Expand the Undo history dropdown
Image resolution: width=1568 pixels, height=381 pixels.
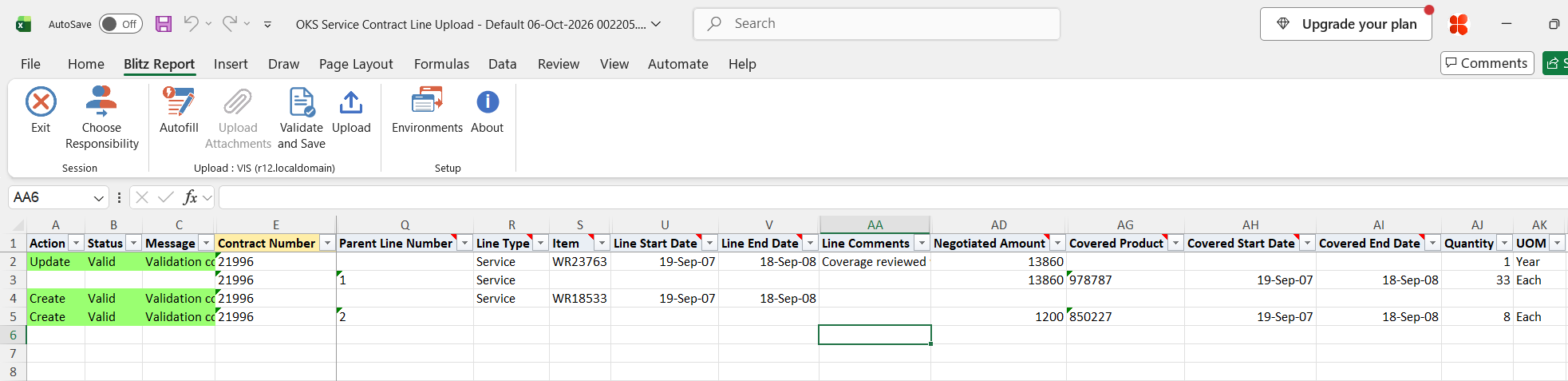tap(208, 24)
